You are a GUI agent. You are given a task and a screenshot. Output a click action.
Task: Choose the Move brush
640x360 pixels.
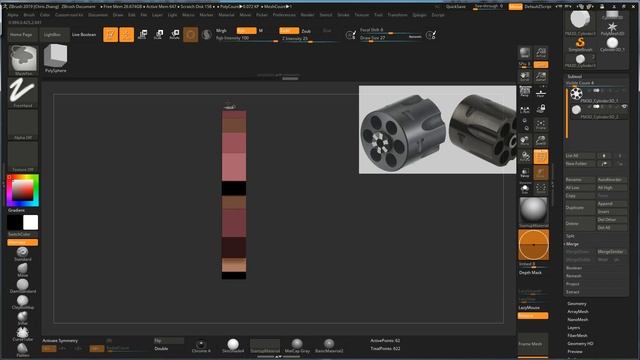pos(22,270)
